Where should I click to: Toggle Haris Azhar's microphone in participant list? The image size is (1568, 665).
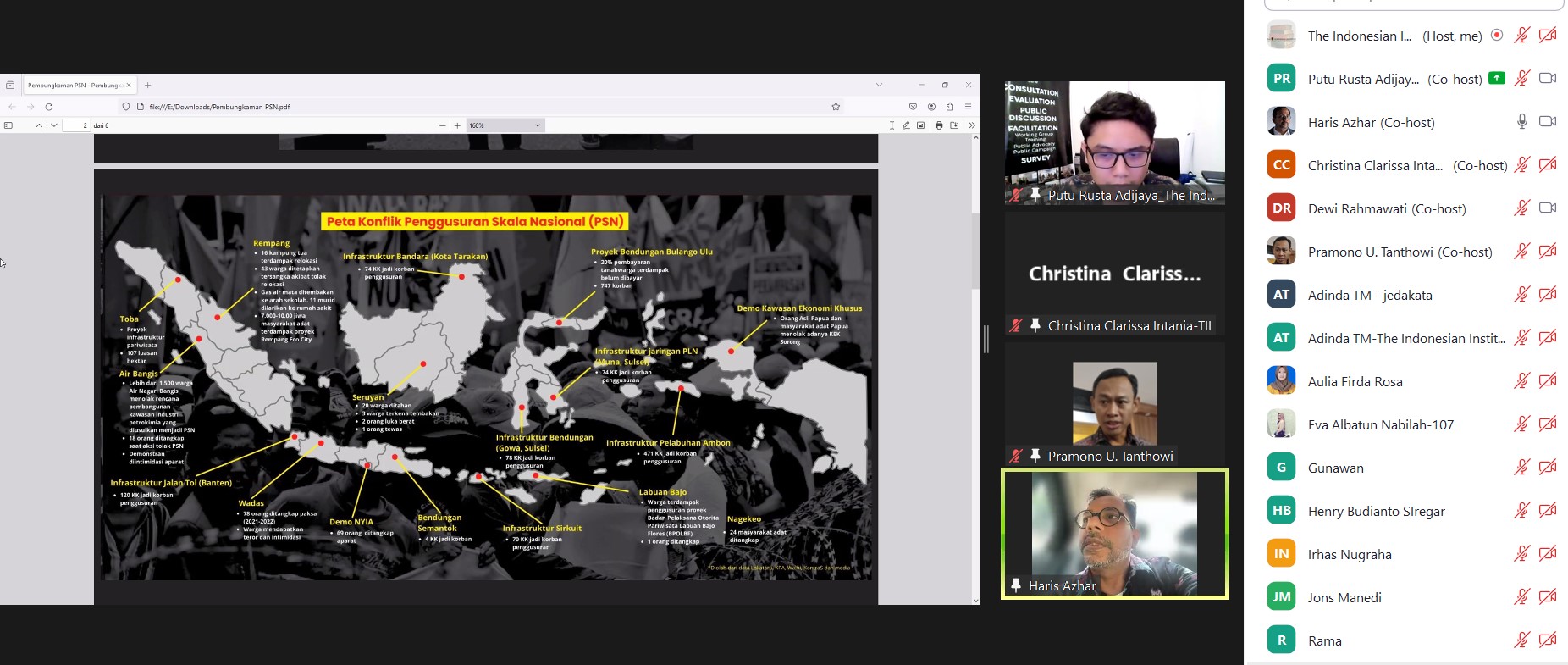coord(1521,122)
